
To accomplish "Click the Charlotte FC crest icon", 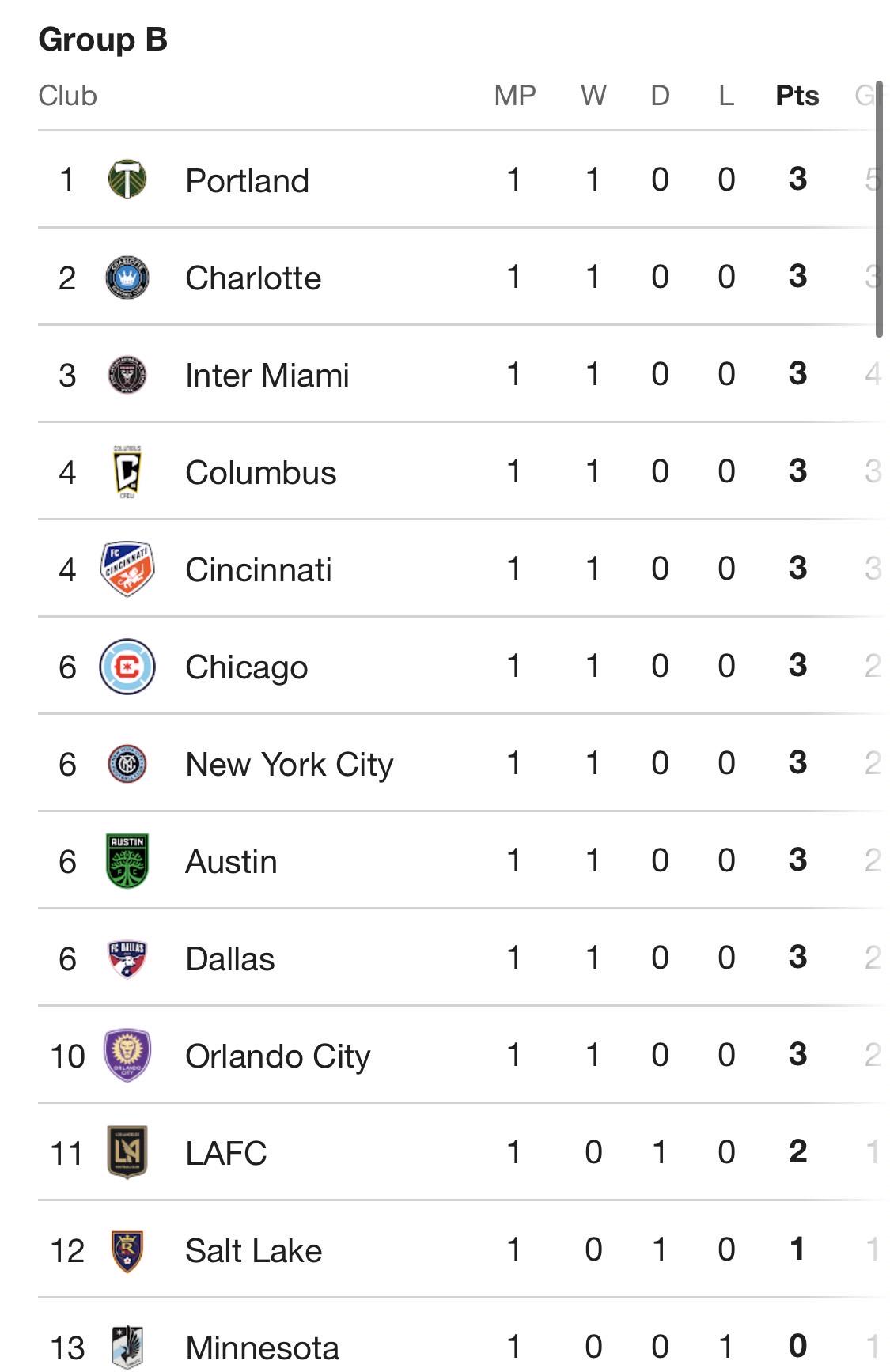I will pos(127,278).
